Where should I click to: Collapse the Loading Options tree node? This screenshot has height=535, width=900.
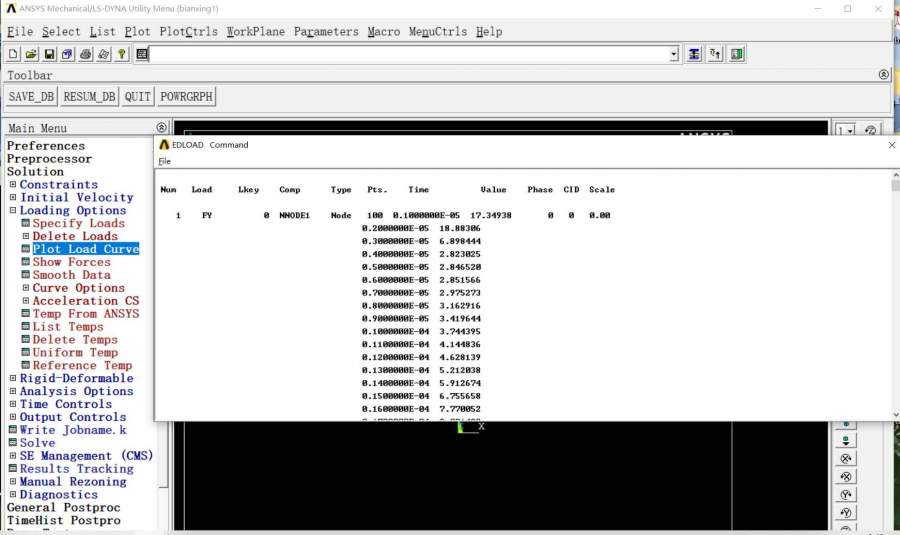pyautogui.click(x=13, y=211)
